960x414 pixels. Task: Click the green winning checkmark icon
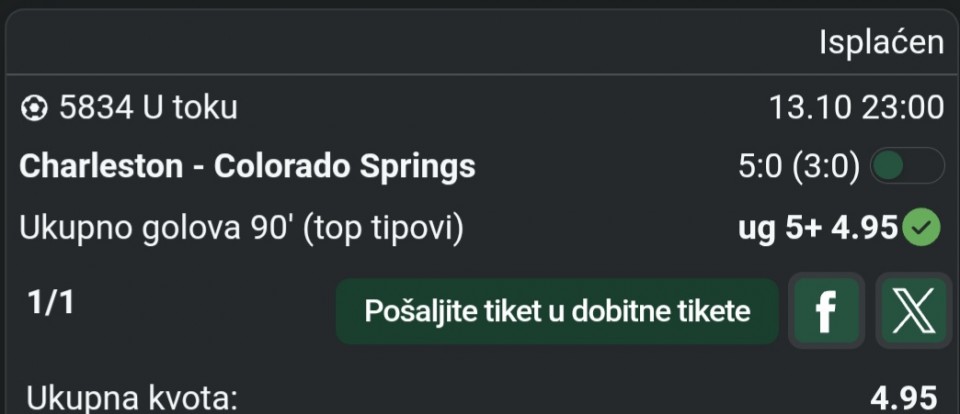click(x=921, y=229)
